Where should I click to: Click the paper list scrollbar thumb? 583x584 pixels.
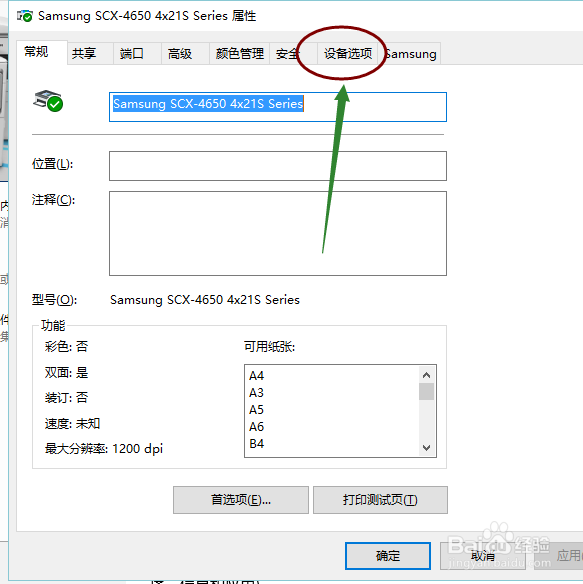tap(427, 391)
